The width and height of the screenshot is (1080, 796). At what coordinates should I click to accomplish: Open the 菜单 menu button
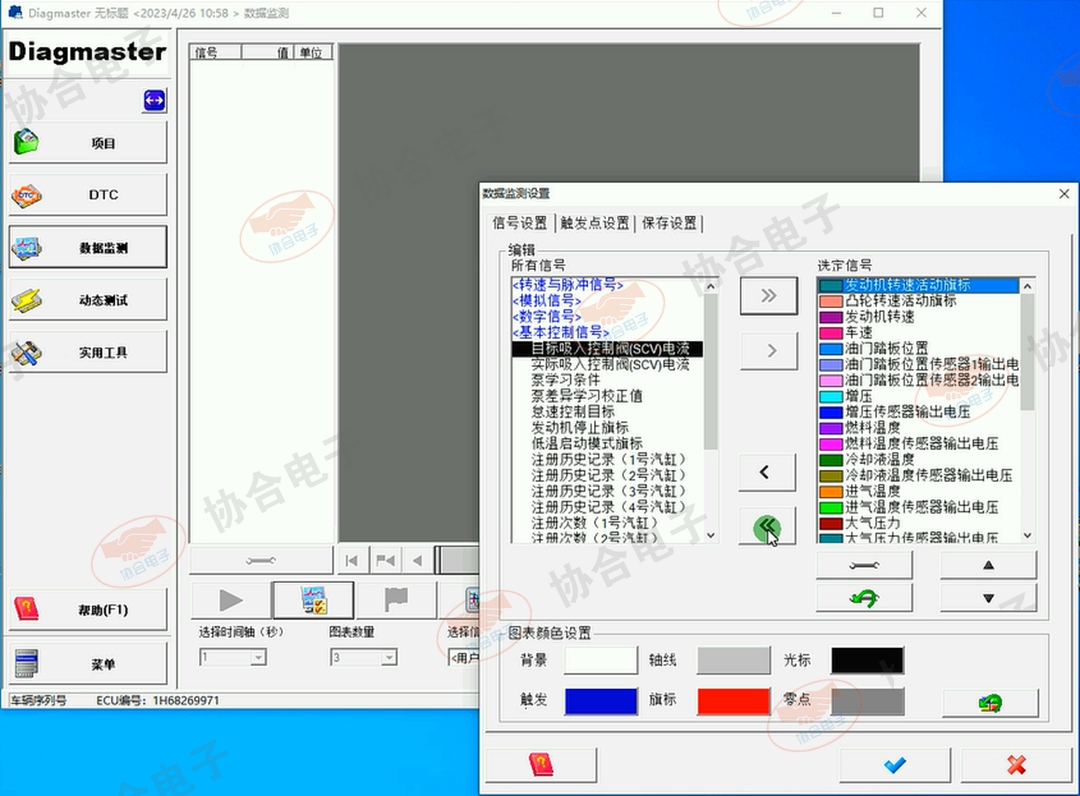click(87, 664)
